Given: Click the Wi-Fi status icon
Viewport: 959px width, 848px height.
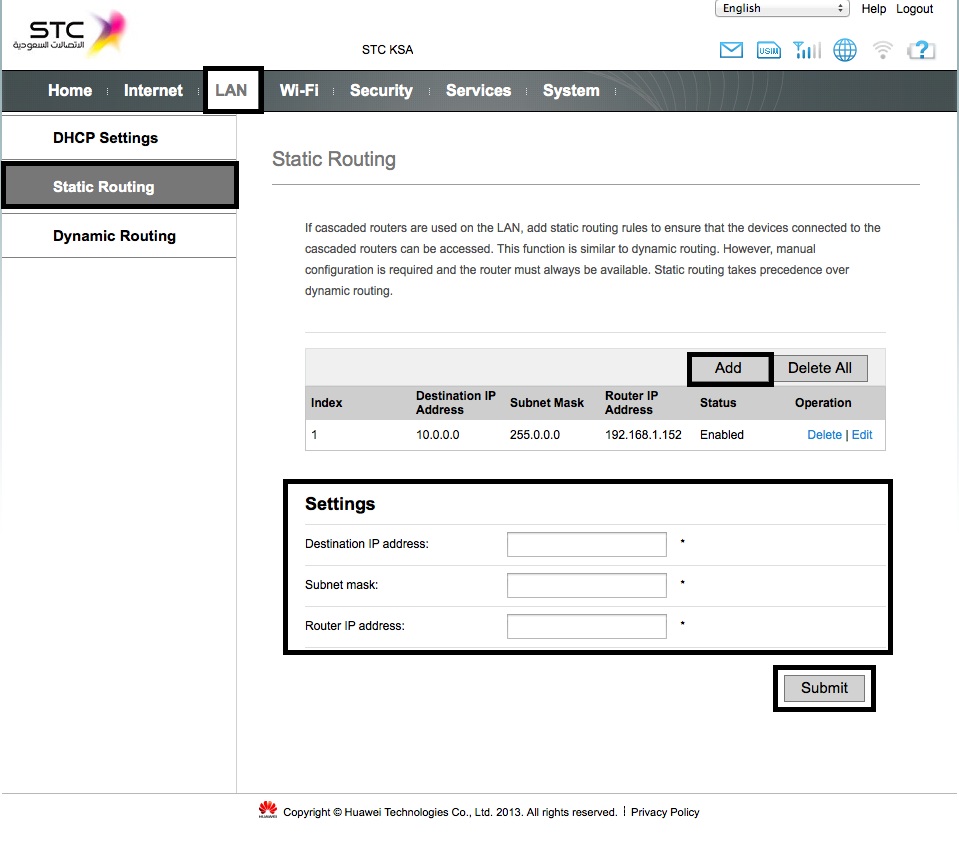Looking at the screenshot, I should pyautogui.click(x=883, y=50).
